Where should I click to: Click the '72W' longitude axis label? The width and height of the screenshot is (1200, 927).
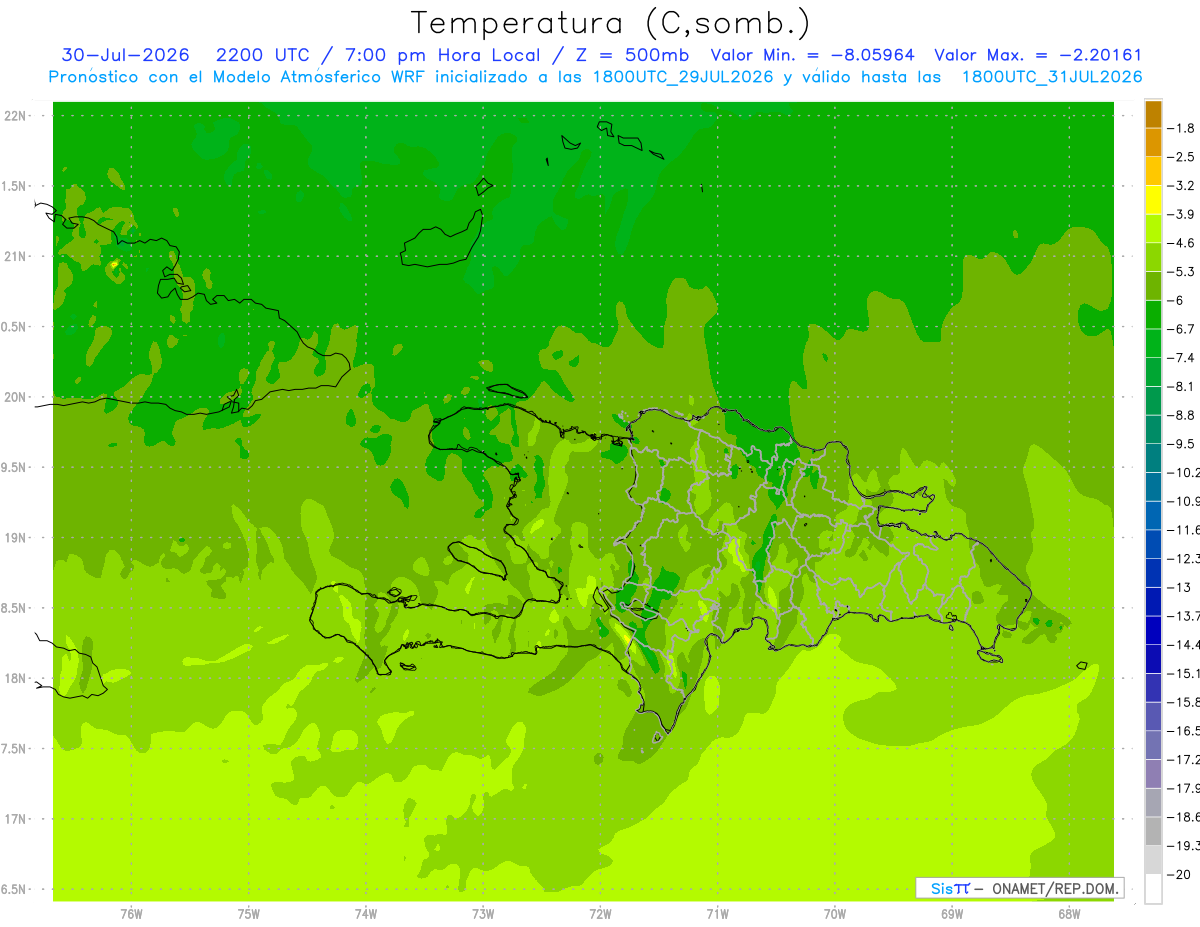(600, 914)
